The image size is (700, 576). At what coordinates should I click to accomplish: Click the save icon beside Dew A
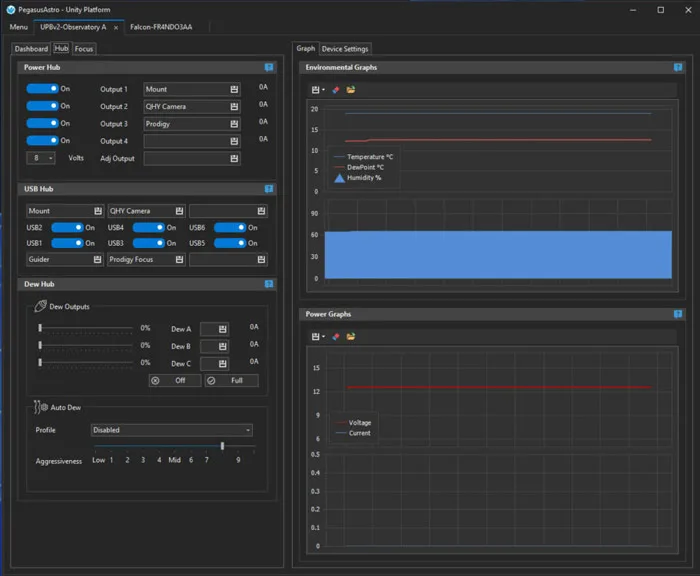[221, 329]
